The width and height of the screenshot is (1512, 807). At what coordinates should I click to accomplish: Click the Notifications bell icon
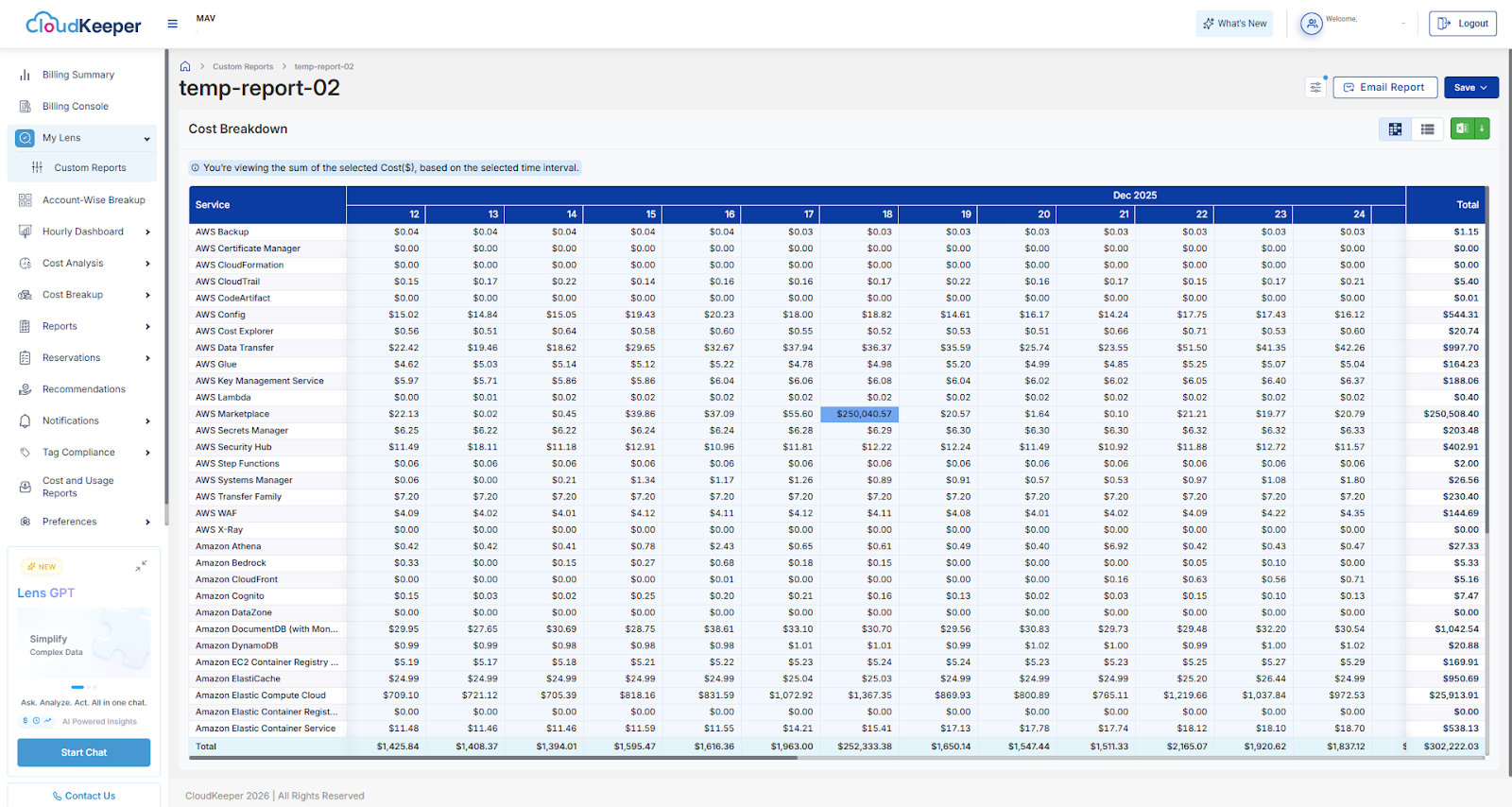[x=25, y=421]
